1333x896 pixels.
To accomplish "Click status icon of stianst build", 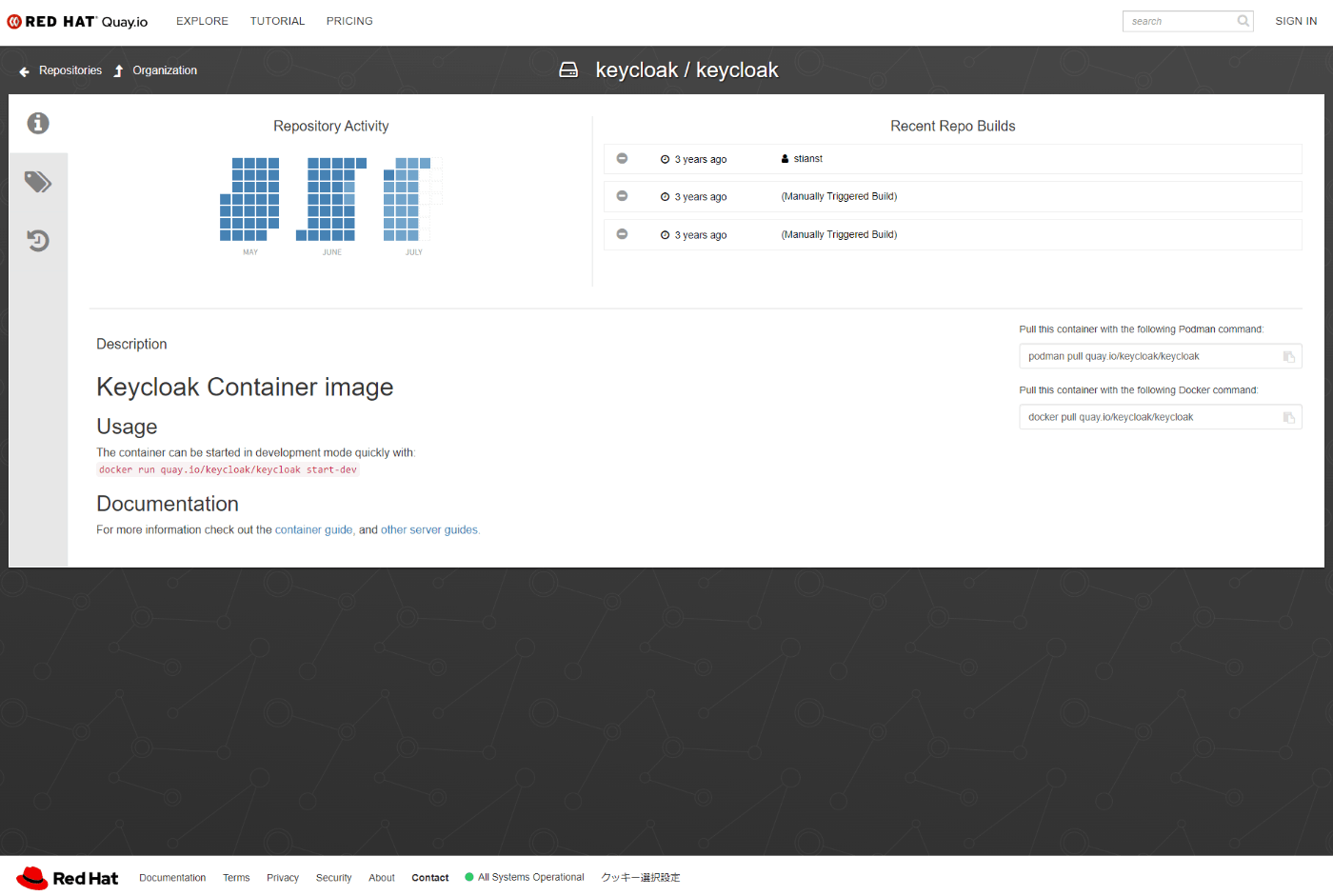I will click(x=622, y=158).
